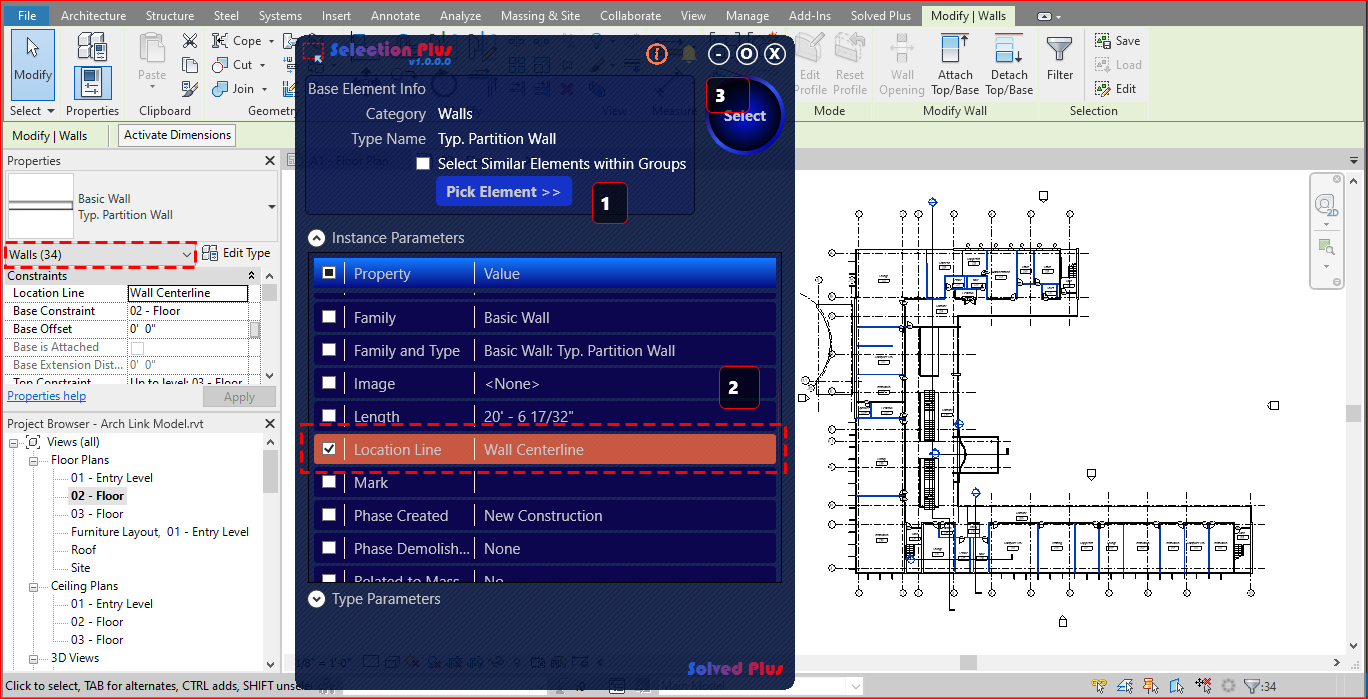
Task: Toggle Select Underlay Elements status icon
Action: 1125,686
